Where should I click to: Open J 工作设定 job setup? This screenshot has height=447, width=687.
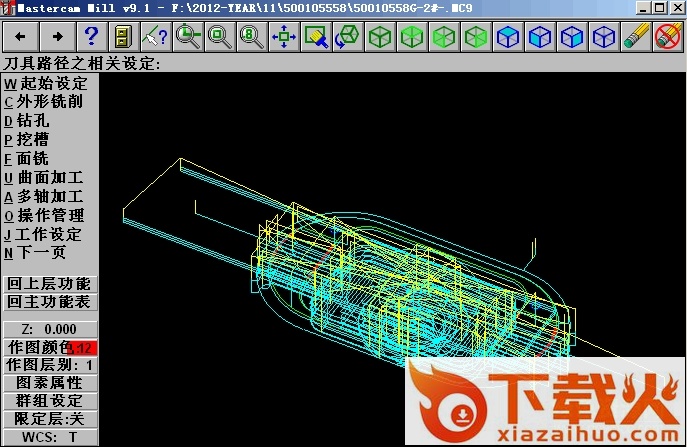pos(43,234)
